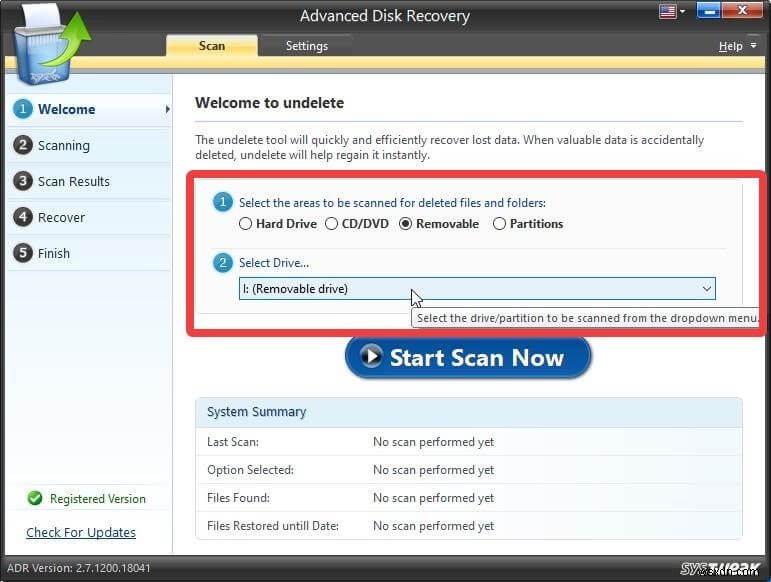Open the Help menu
The height and width of the screenshot is (582, 771).
pos(731,46)
